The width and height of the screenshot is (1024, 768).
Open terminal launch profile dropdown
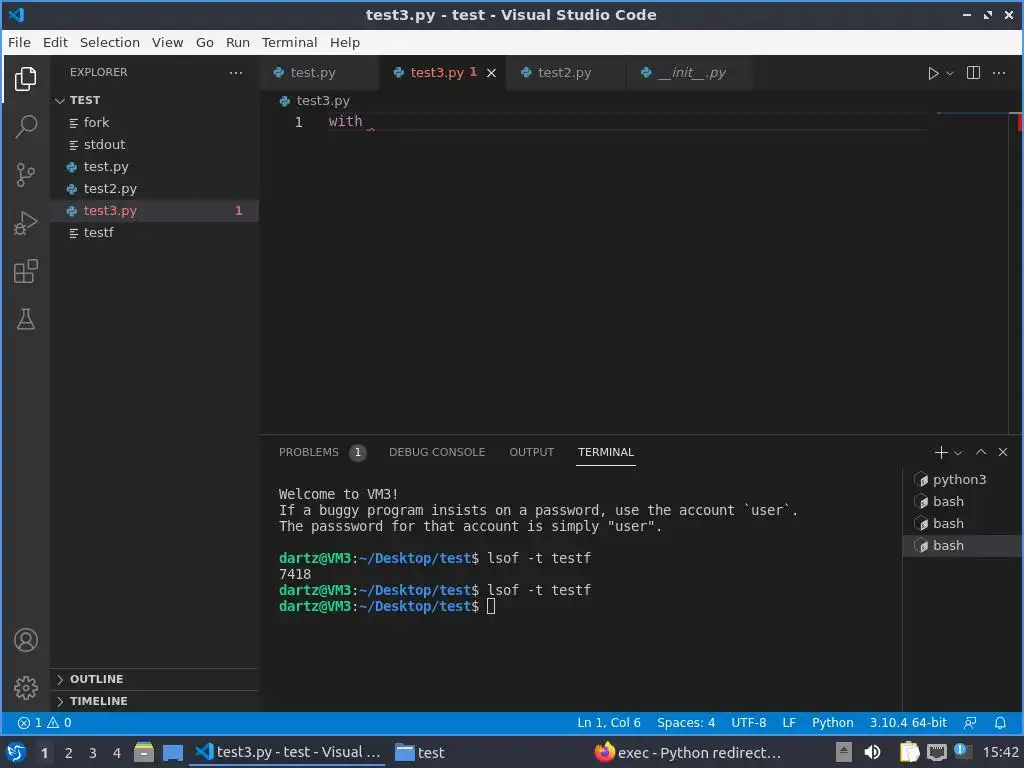(x=957, y=453)
